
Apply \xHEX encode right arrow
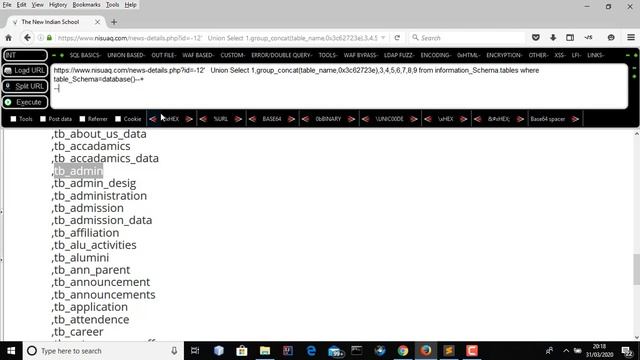[463, 119]
